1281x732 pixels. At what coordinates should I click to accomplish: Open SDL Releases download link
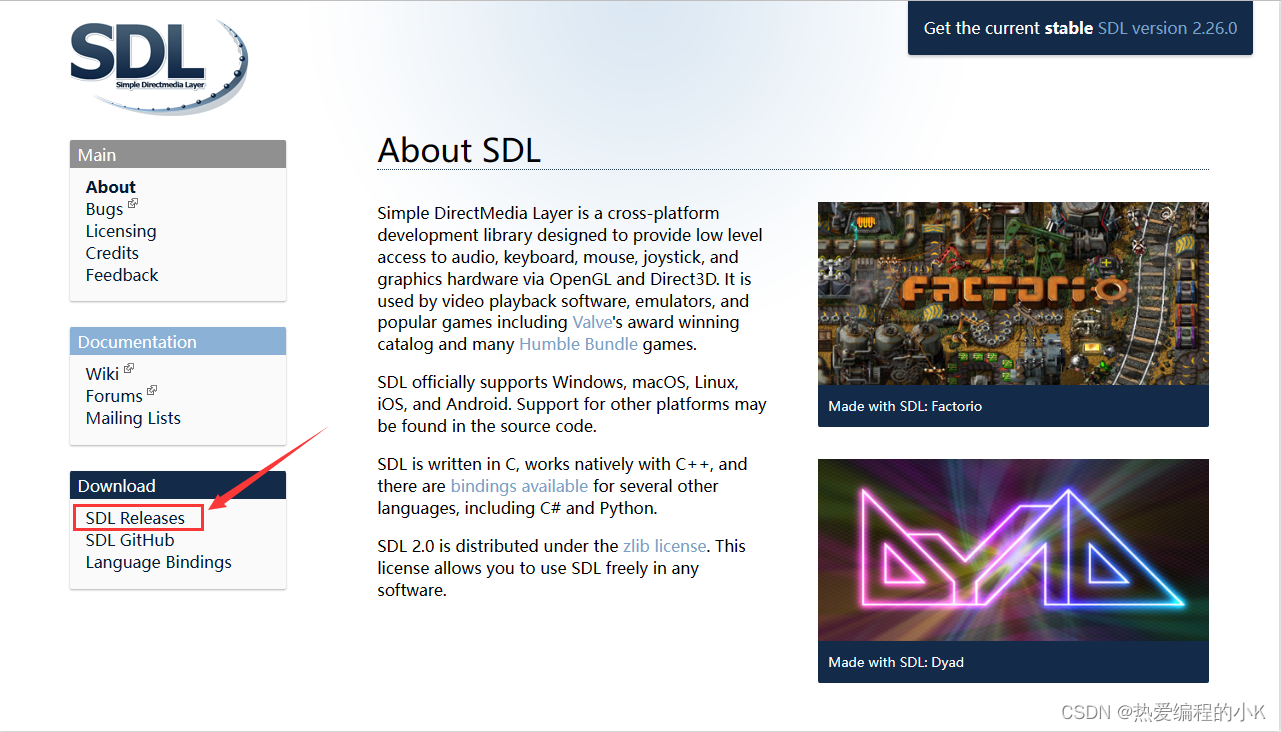pyautogui.click(x=135, y=518)
